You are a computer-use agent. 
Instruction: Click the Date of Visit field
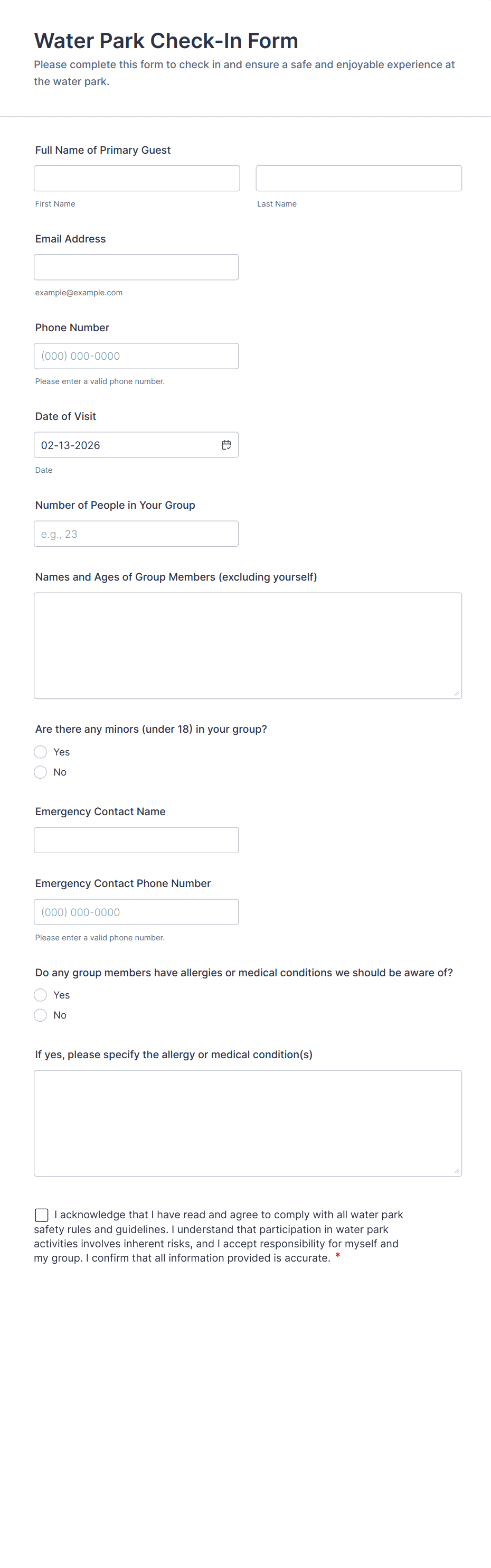(x=125, y=445)
